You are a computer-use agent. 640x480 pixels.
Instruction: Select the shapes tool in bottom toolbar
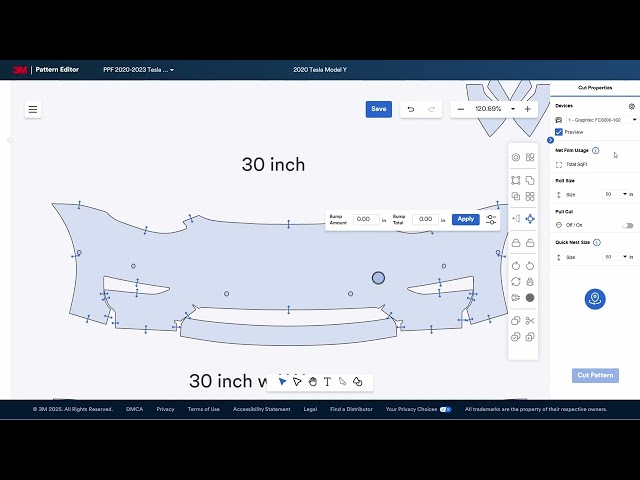pyautogui.click(x=358, y=382)
